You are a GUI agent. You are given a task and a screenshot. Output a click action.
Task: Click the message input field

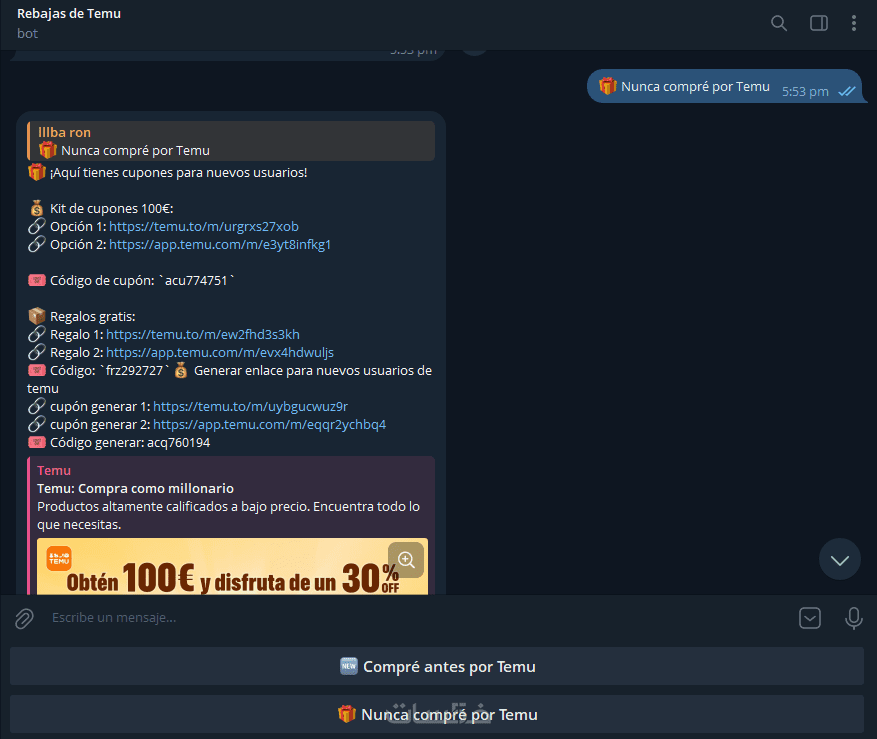(419, 618)
